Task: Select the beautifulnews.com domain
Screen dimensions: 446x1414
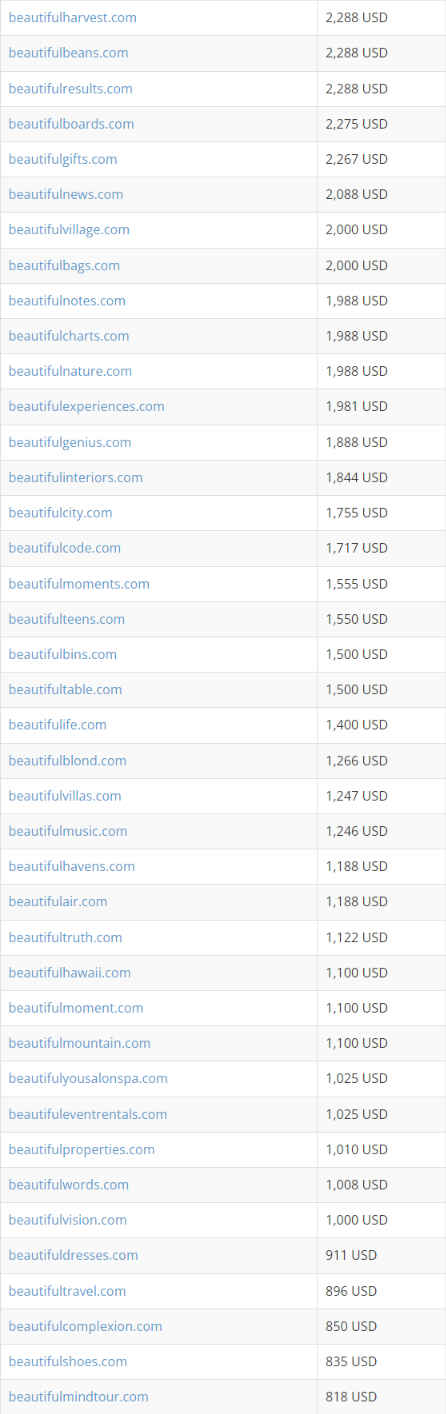Action: pyautogui.click(x=66, y=194)
